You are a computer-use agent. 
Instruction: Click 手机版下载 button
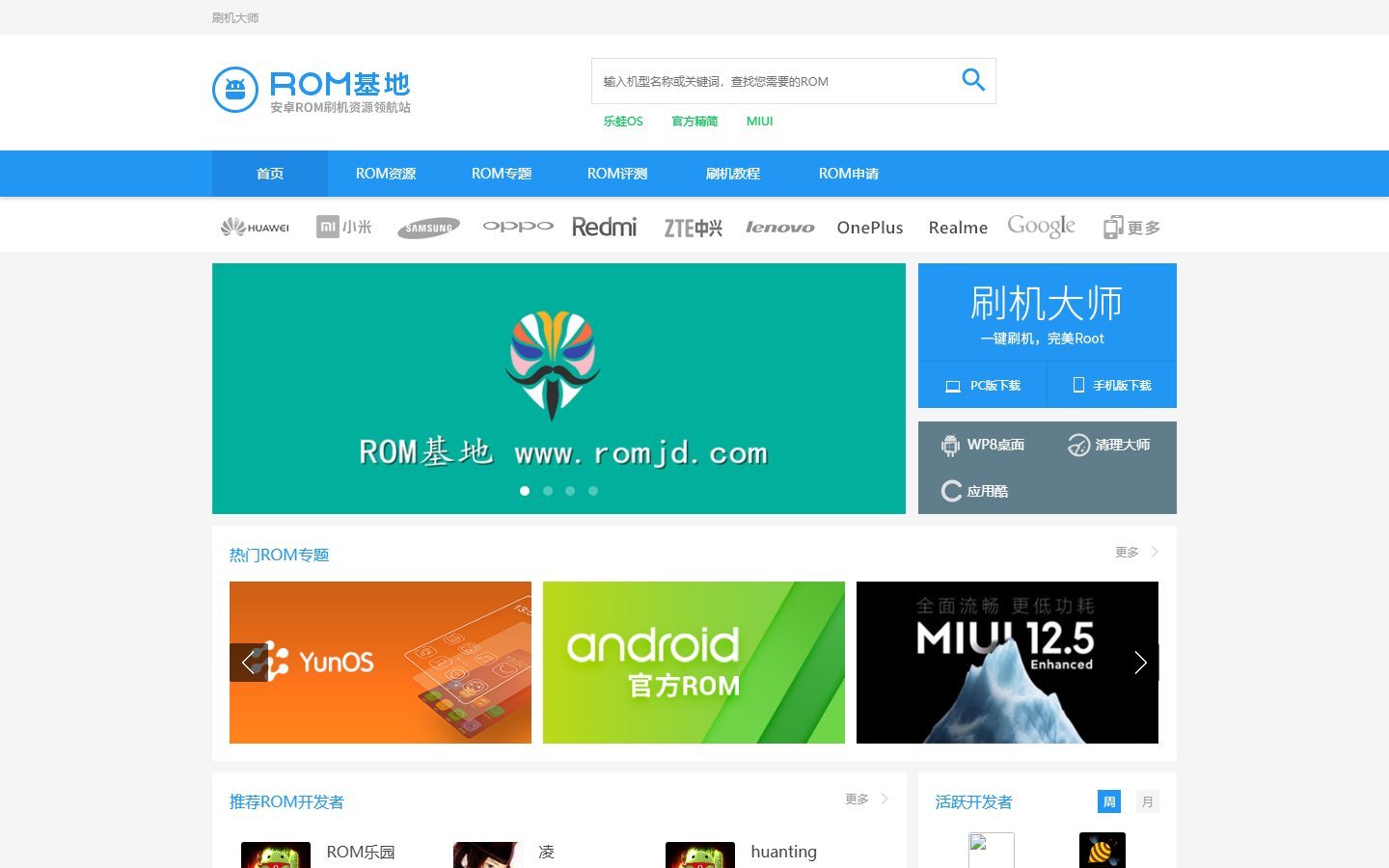[x=1112, y=385]
